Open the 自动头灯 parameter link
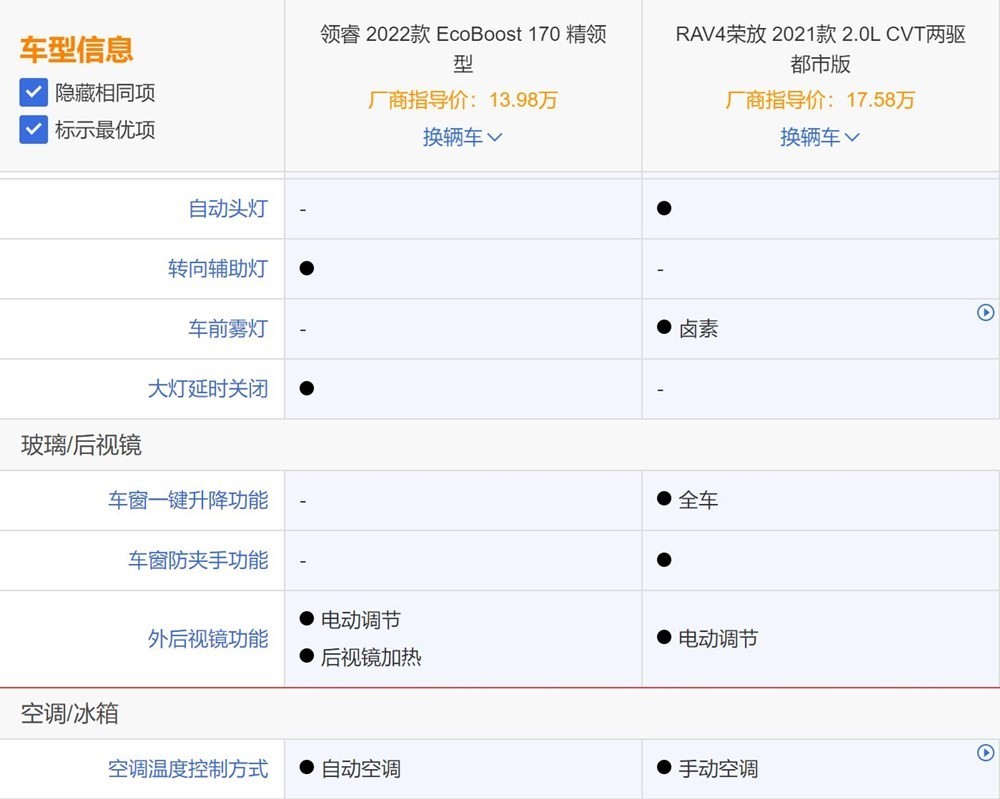The height and width of the screenshot is (799, 1000). 228,209
